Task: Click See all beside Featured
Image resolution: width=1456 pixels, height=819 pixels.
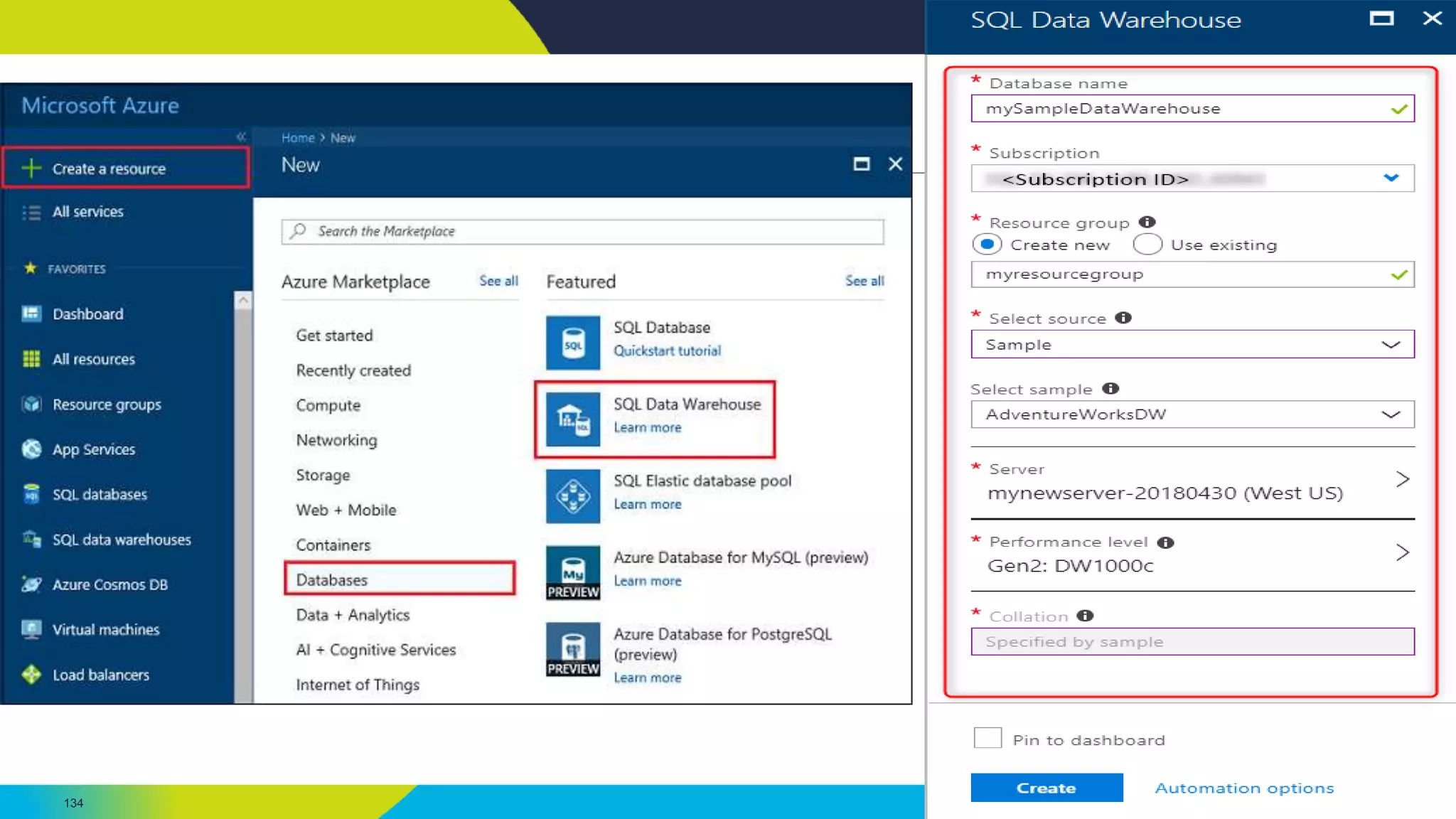Action: pyautogui.click(x=864, y=281)
